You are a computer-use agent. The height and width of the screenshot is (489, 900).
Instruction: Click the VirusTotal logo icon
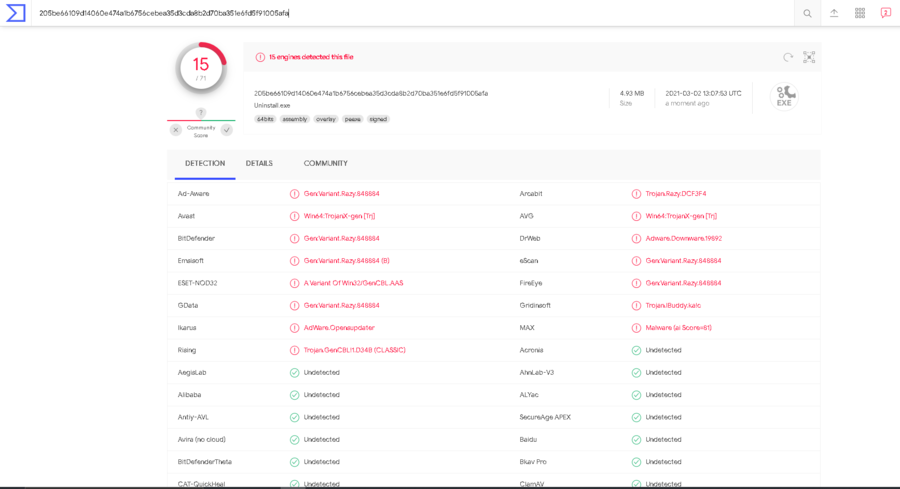point(15,13)
